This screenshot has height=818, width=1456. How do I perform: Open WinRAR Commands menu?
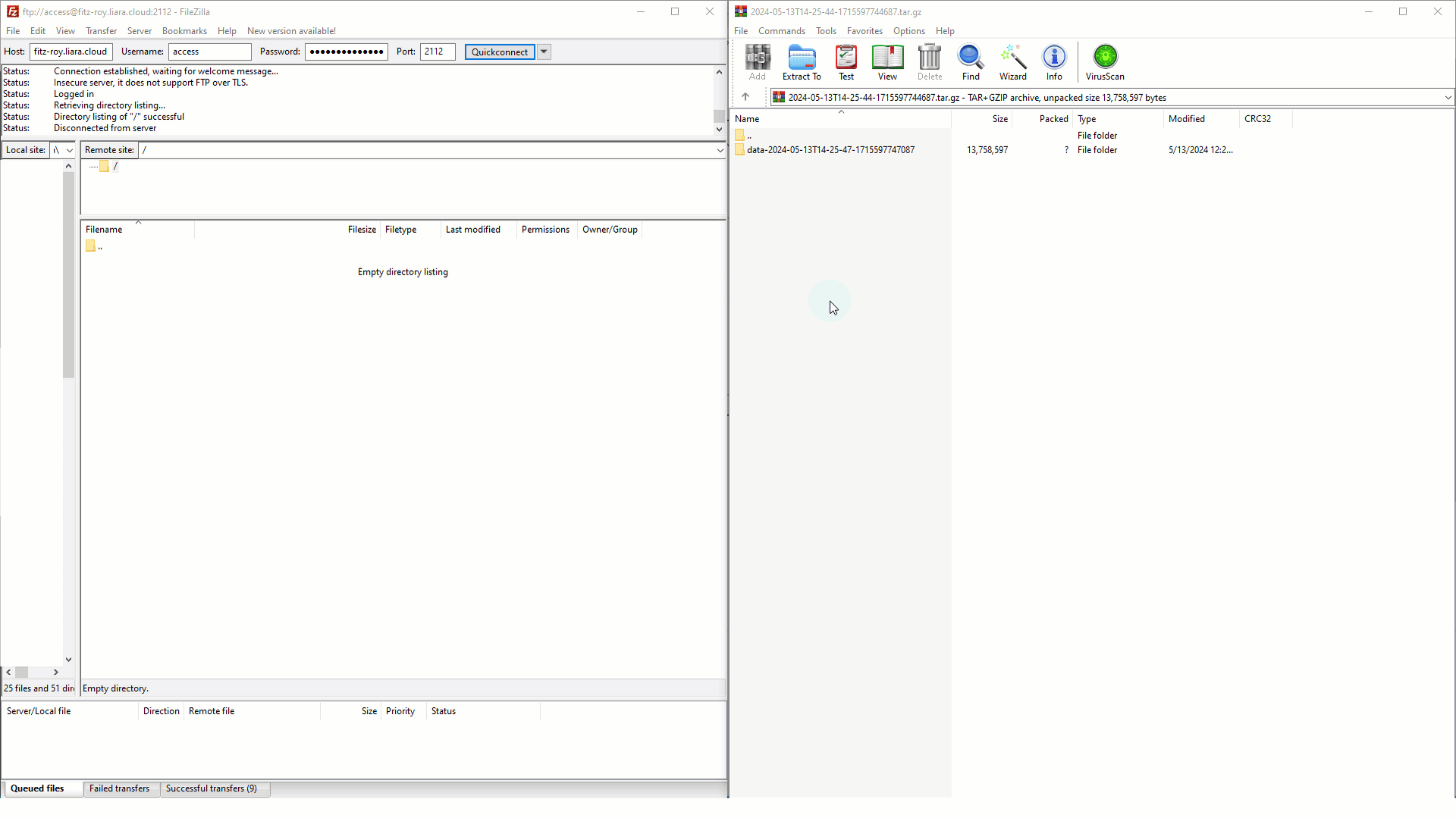click(x=782, y=31)
